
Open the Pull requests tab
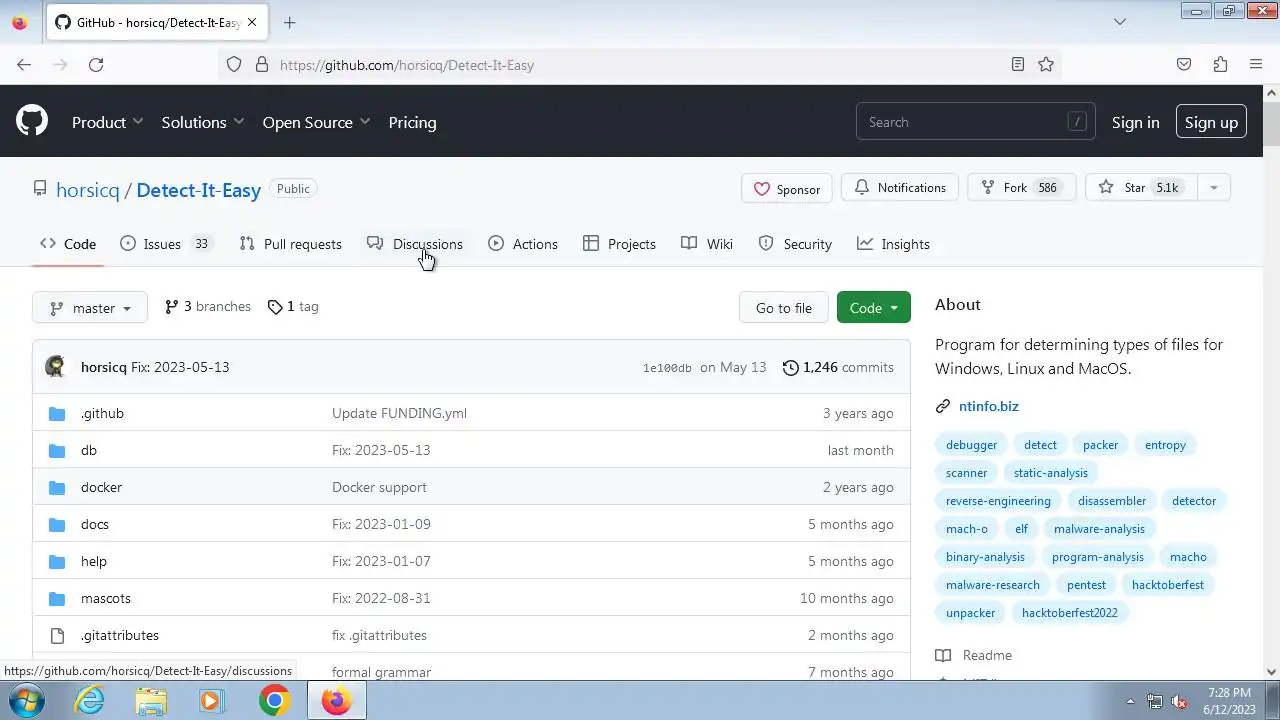[x=291, y=244]
